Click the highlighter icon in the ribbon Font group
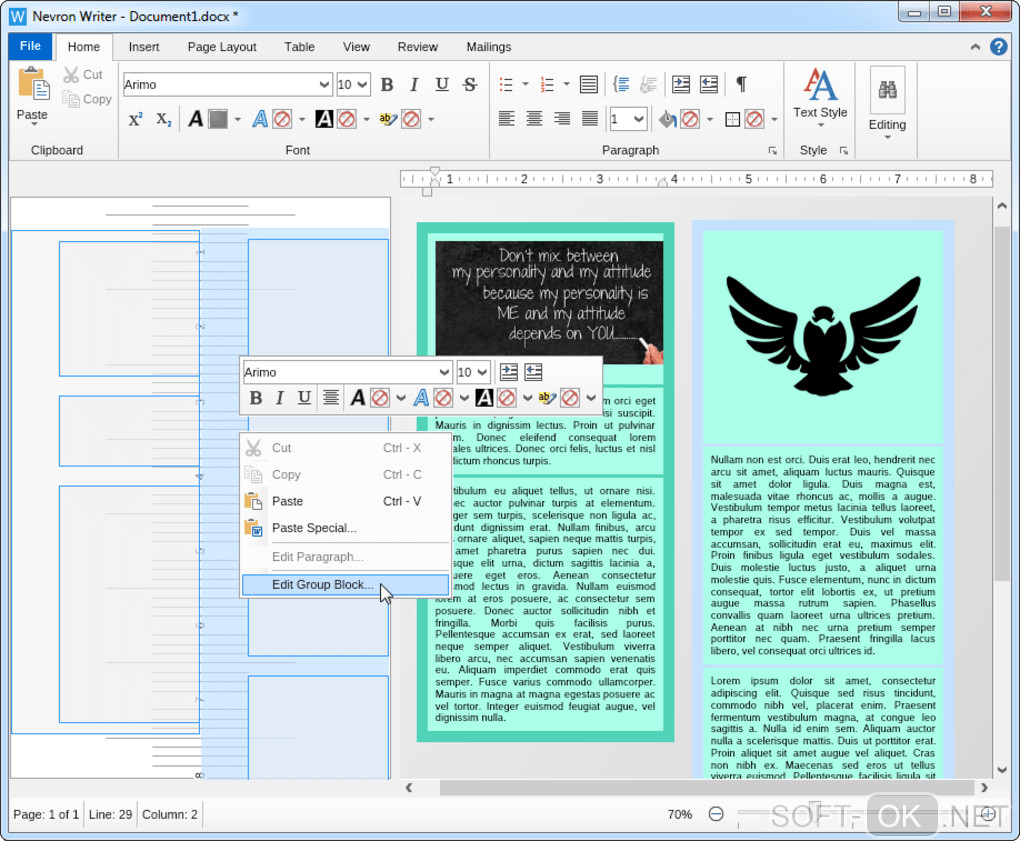This screenshot has width=1020, height=841. pyautogui.click(x=387, y=120)
